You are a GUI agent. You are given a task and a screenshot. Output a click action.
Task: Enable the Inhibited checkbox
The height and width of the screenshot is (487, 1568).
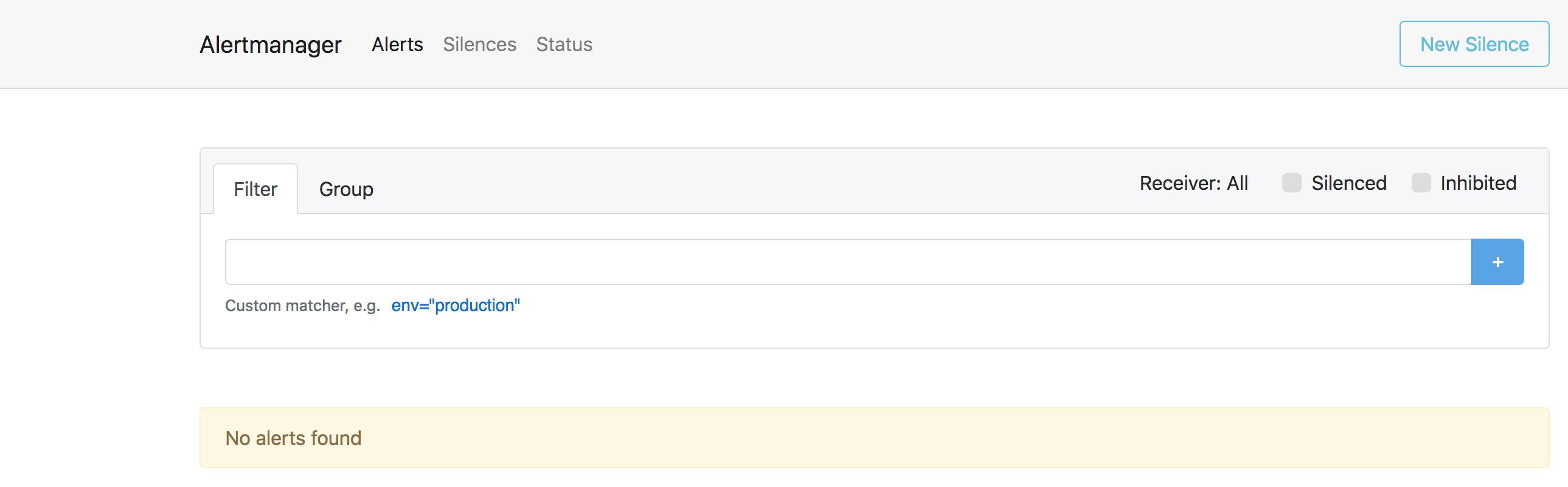(1421, 183)
